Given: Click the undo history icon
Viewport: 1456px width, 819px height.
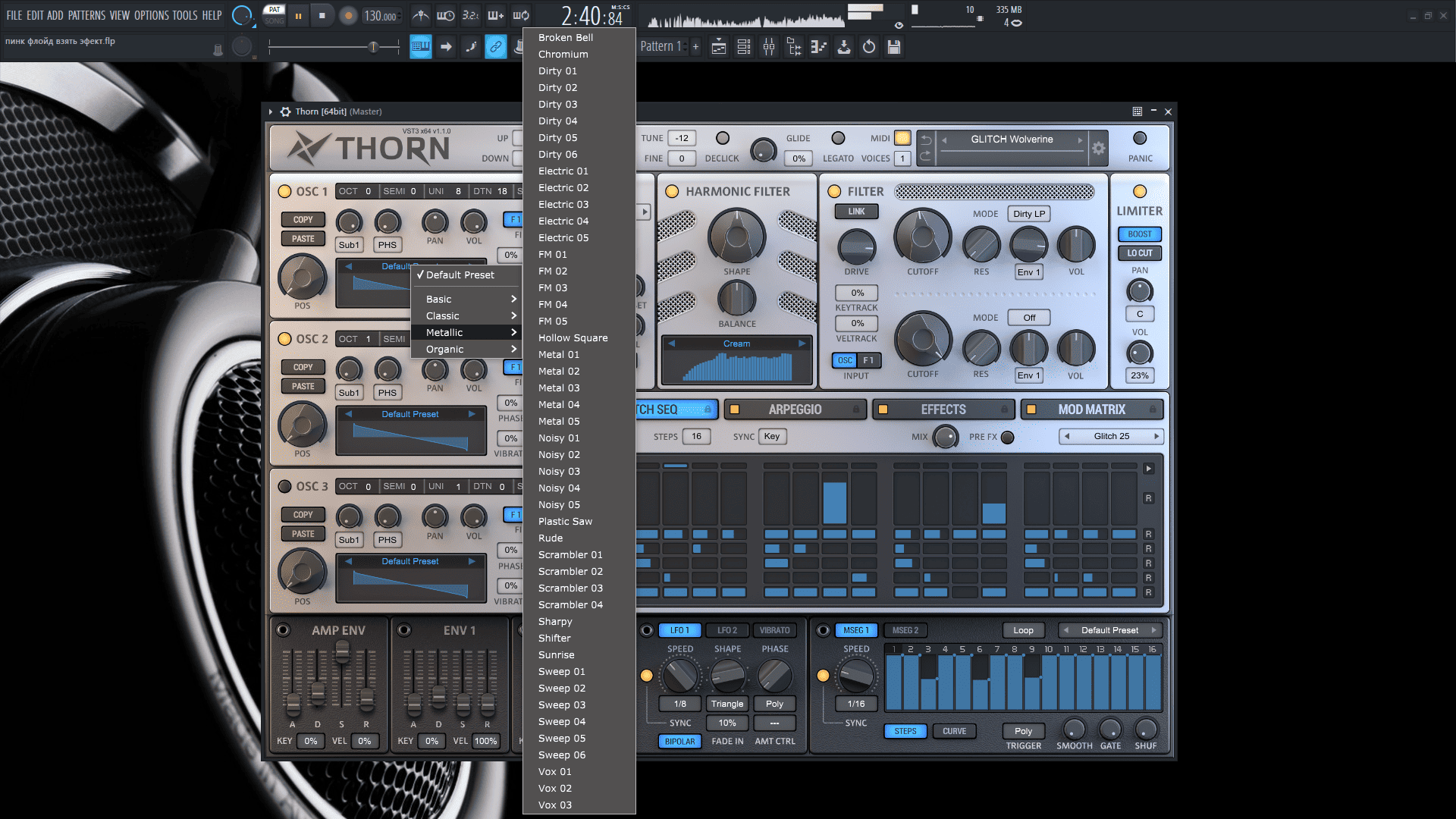Looking at the screenshot, I should click(x=869, y=47).
